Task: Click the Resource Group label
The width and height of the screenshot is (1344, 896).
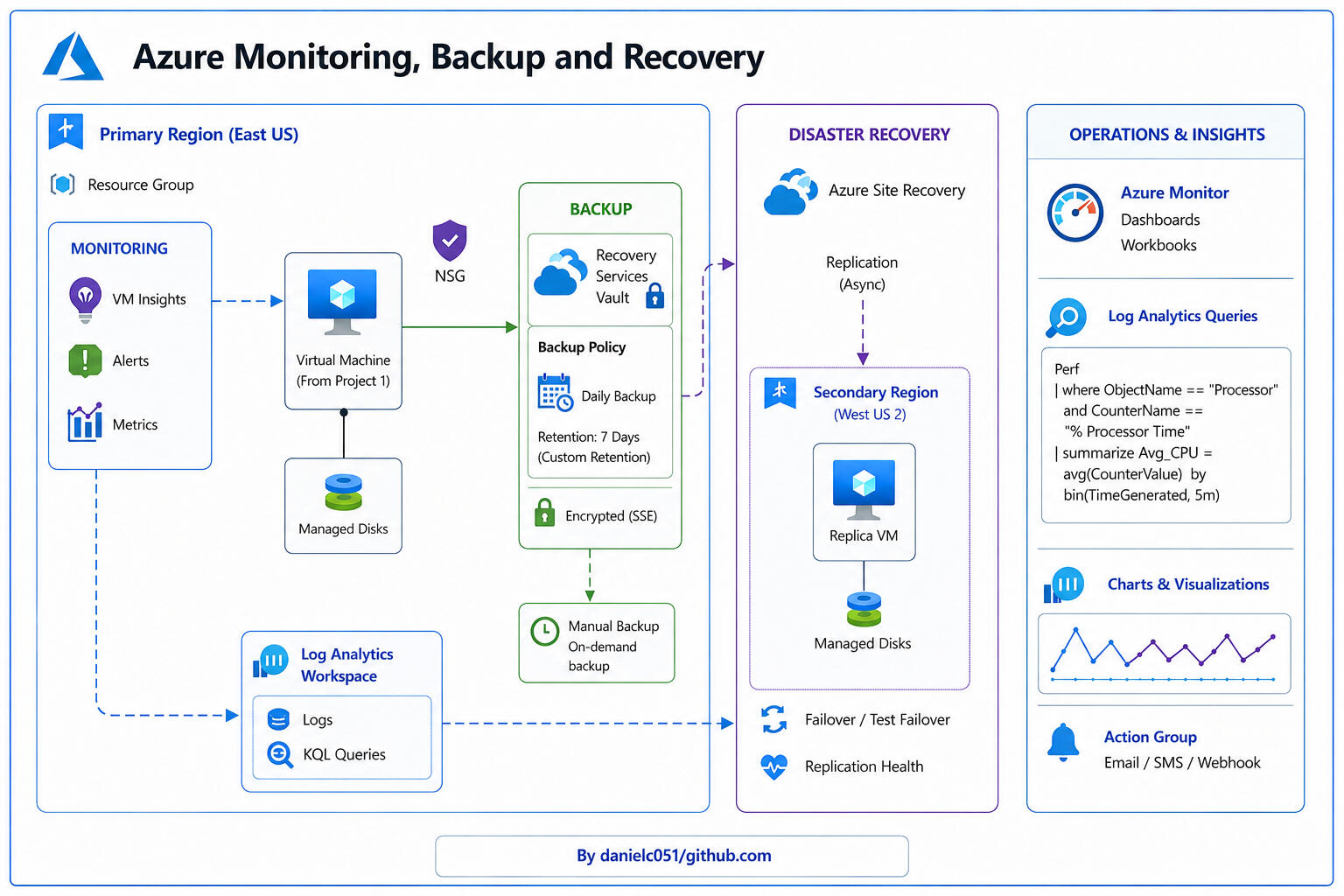Action: tap(141, 185)
